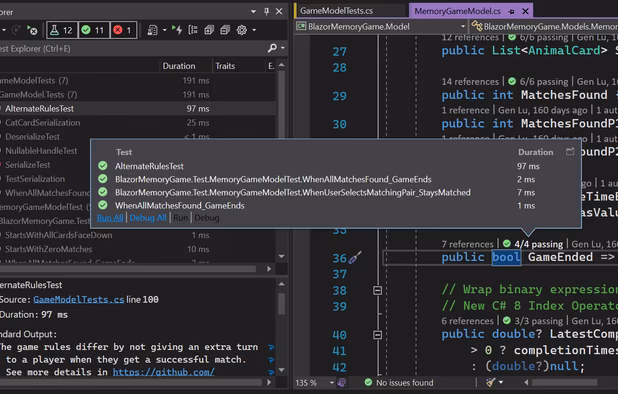Image resolution: width=618 pixels, height=394 pixels.
Task: Click the pop-out icon in CodeLens popup
Action: coord(570,152)
